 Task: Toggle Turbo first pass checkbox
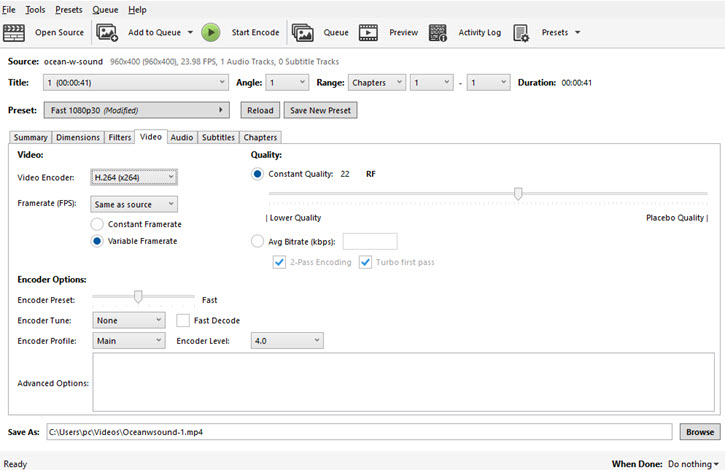coord(365,262)
